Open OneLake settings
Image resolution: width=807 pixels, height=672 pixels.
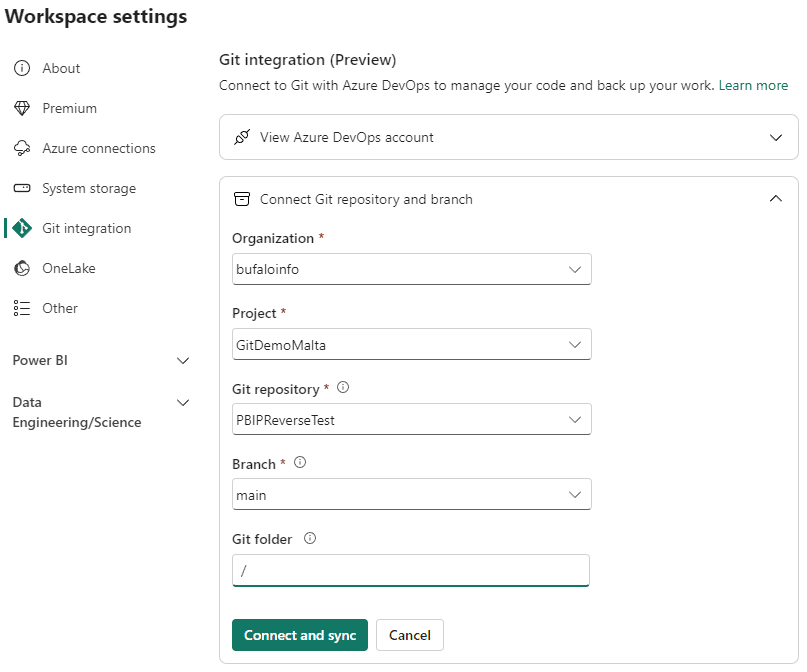(x=69, y=268)
